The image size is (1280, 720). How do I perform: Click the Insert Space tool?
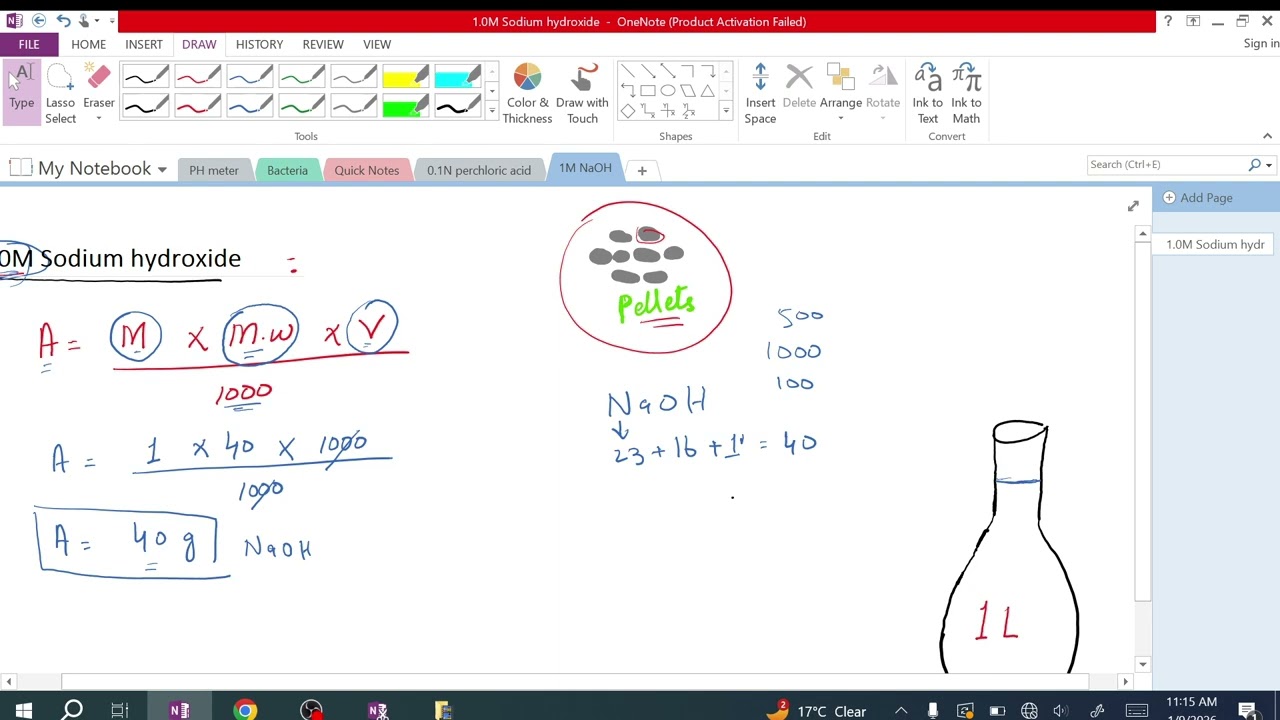tap(760, 94)
